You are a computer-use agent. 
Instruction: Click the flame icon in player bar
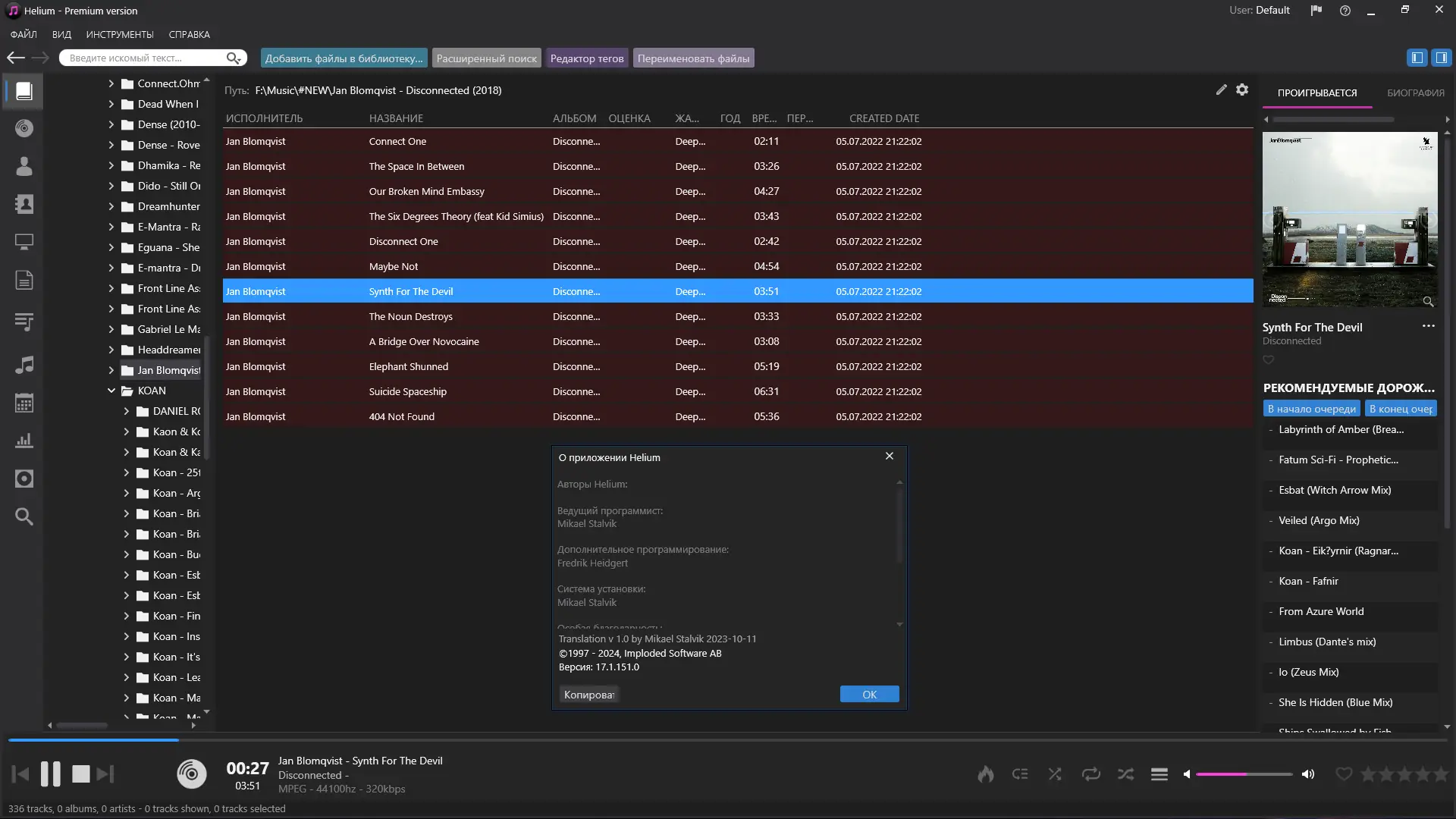pyautogui.click(x=985, y=774)
